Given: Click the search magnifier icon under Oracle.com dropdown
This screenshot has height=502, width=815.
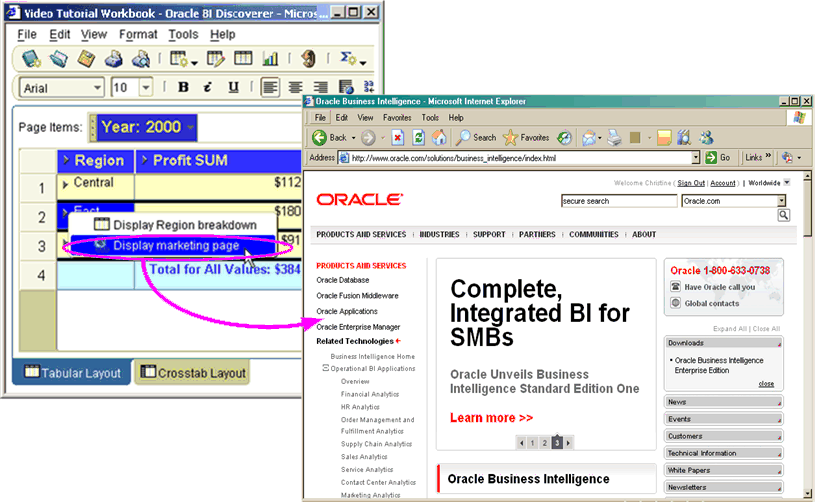Looking at the screenshot, I should point(783,215).
